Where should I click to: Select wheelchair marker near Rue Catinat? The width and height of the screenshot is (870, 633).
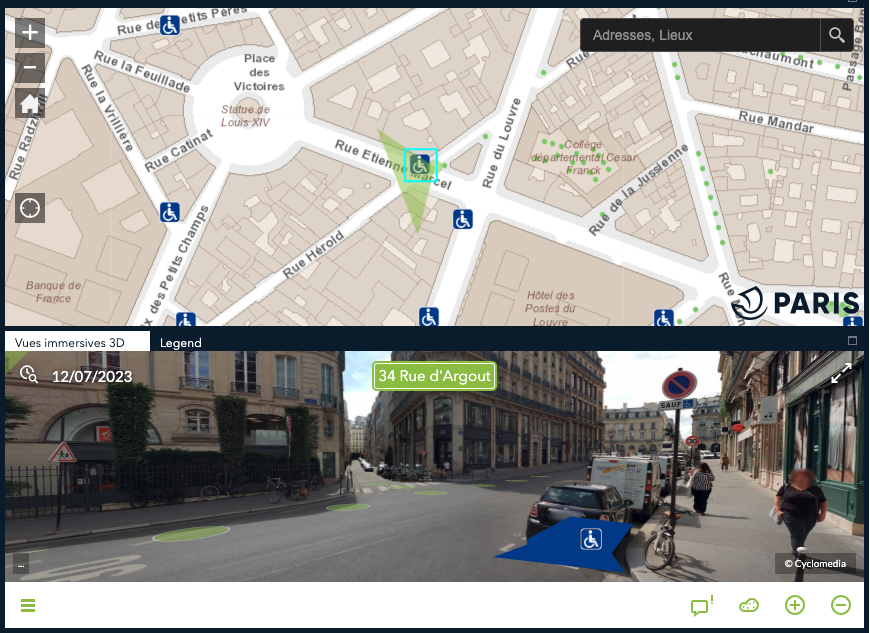tap(170, 212)
